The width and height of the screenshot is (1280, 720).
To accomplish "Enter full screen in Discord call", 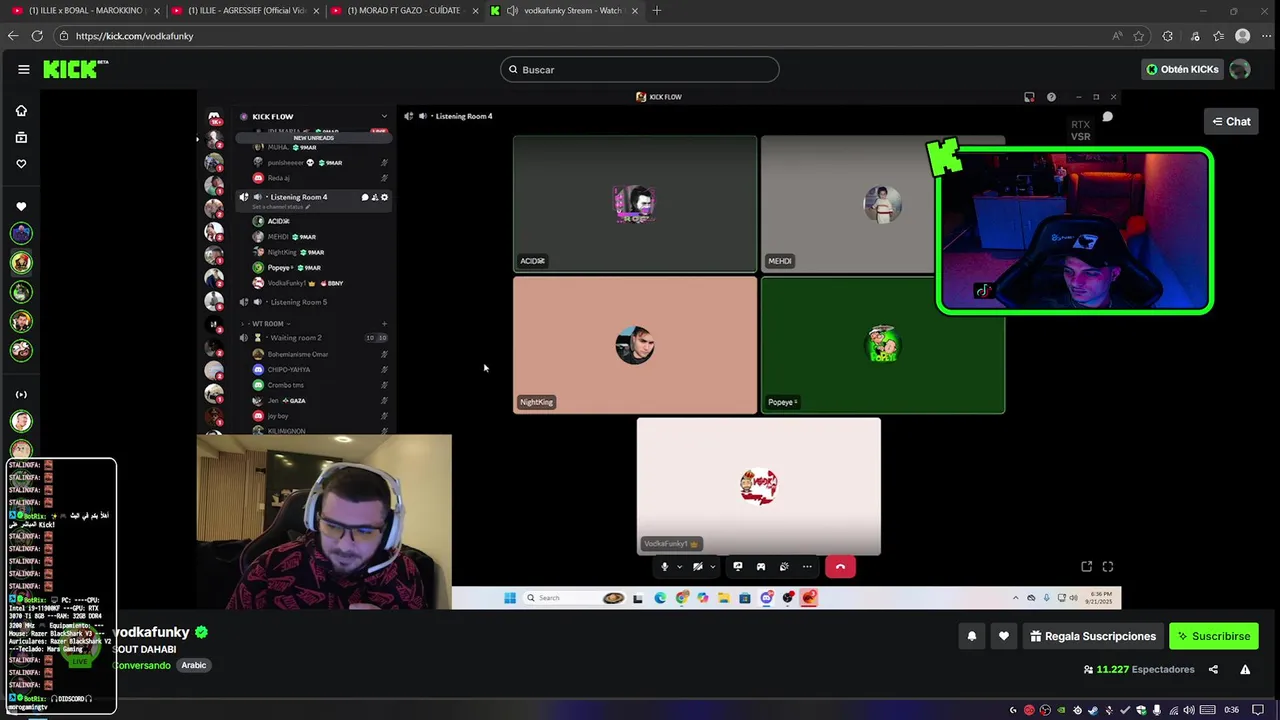I will [1108, 567].
